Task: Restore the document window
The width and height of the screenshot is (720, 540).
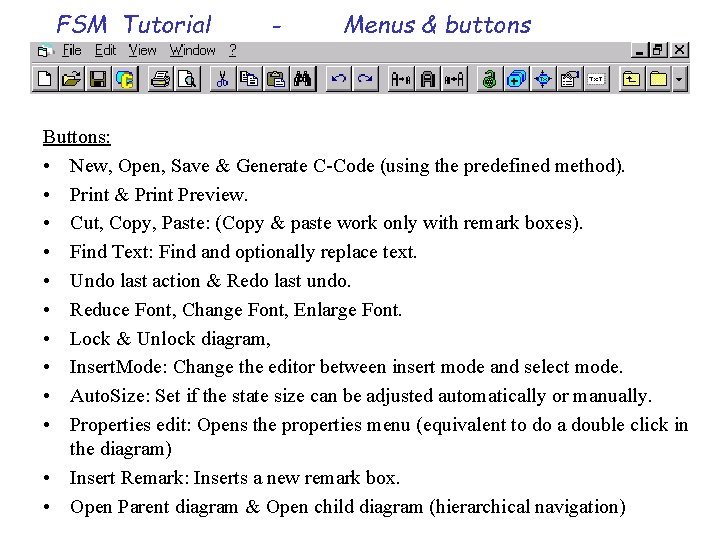Action: (x=658, y=50)
